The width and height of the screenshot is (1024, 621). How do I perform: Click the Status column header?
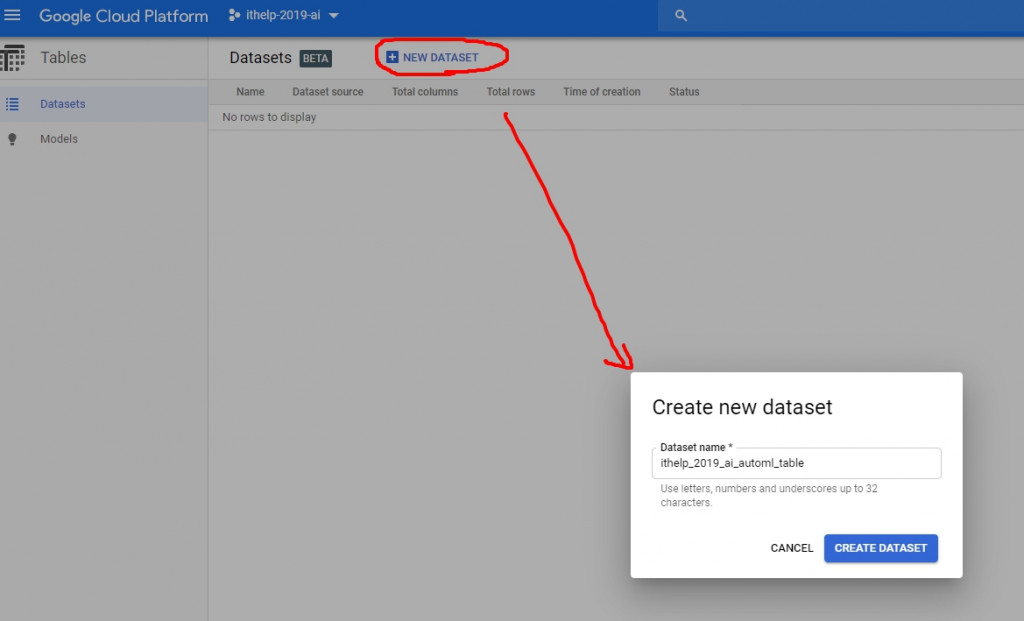(x=684, y=92)
